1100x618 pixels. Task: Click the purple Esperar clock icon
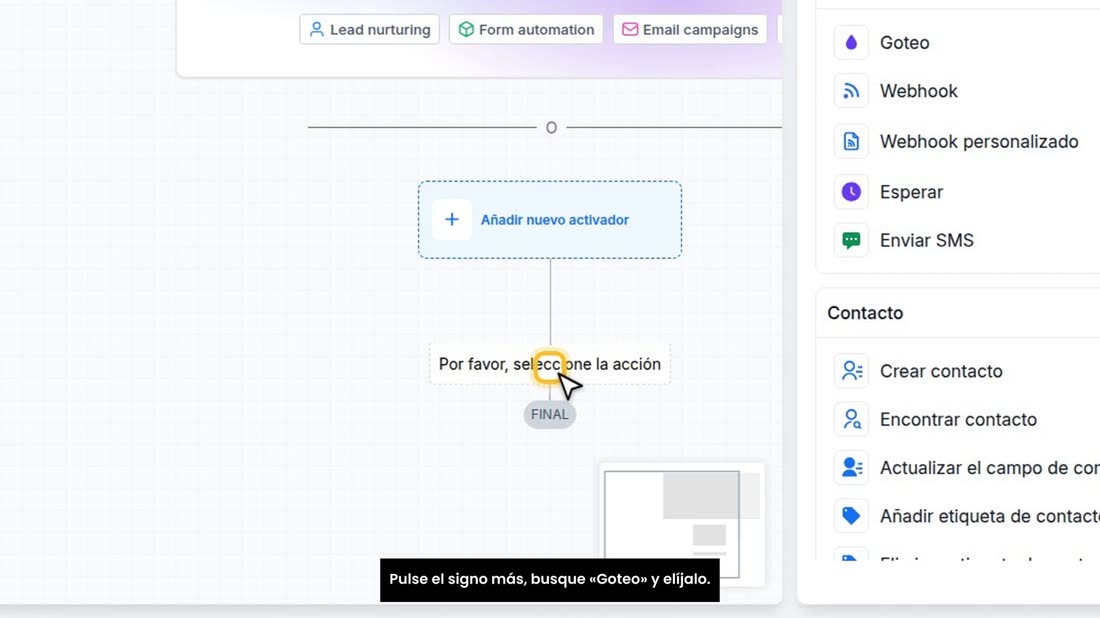click(851, 192)
